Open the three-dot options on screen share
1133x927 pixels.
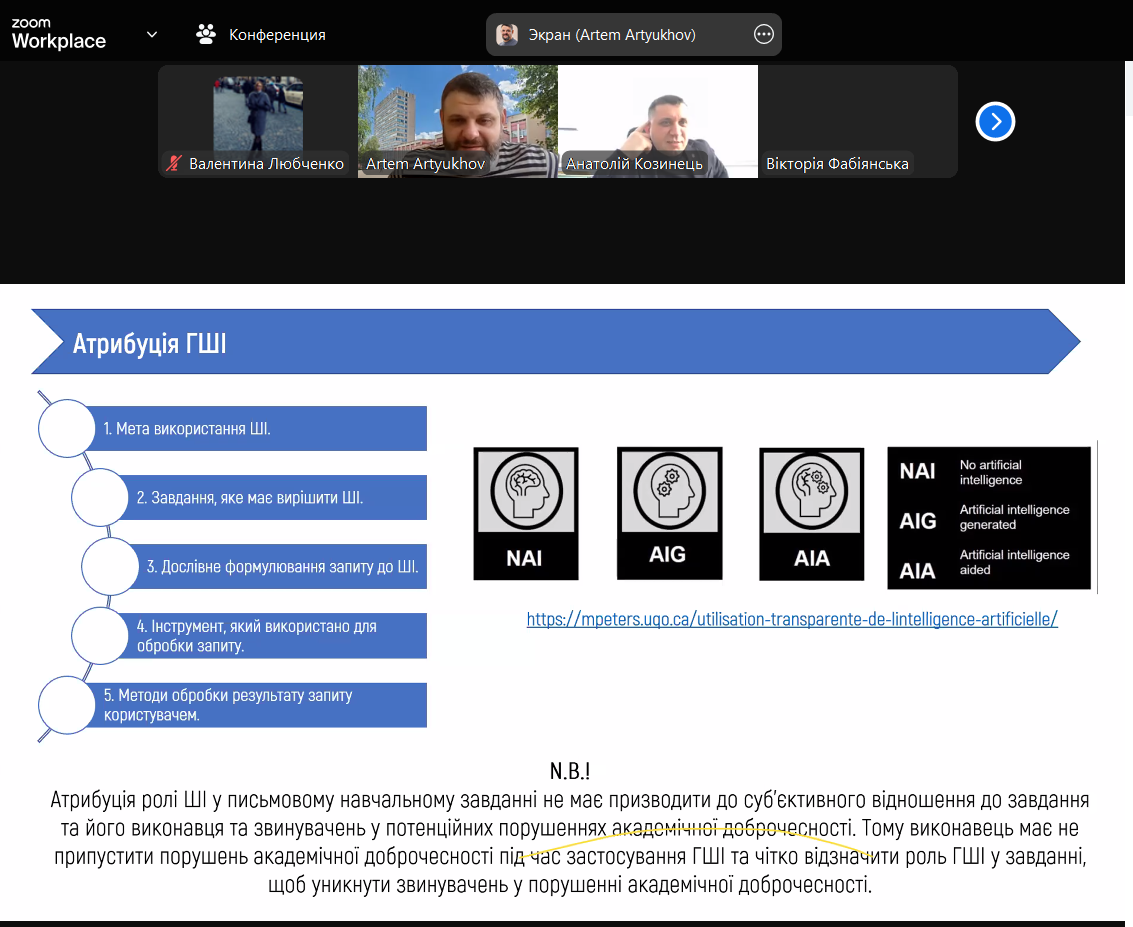[764, 34]
